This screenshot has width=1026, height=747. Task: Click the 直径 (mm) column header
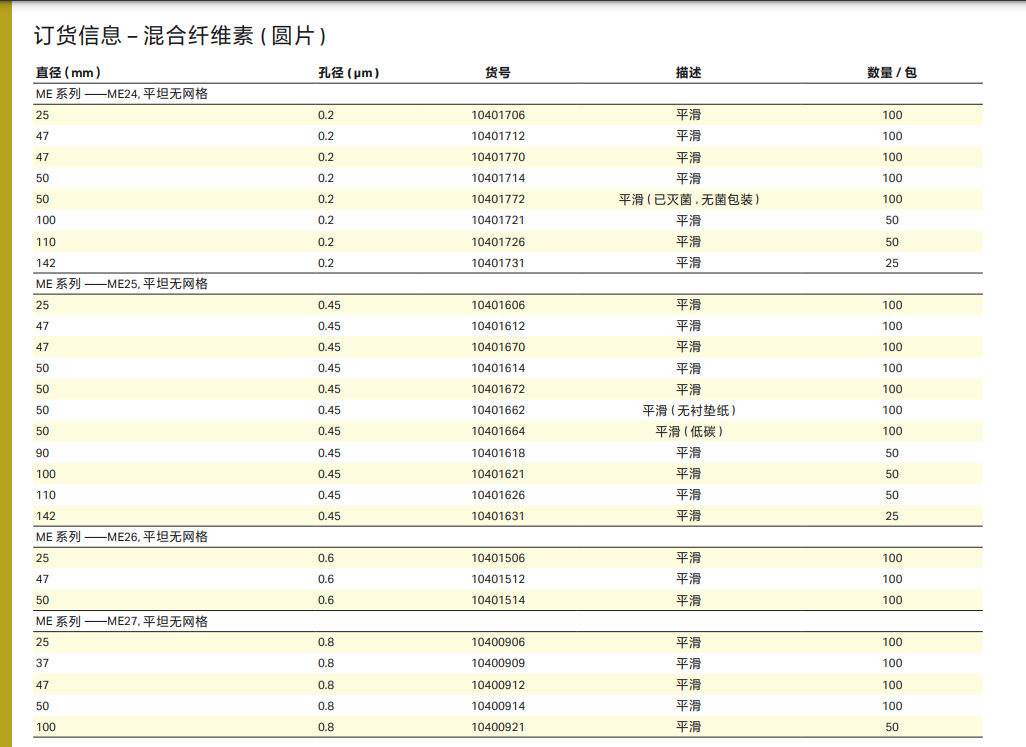click(x=68, y=73)
